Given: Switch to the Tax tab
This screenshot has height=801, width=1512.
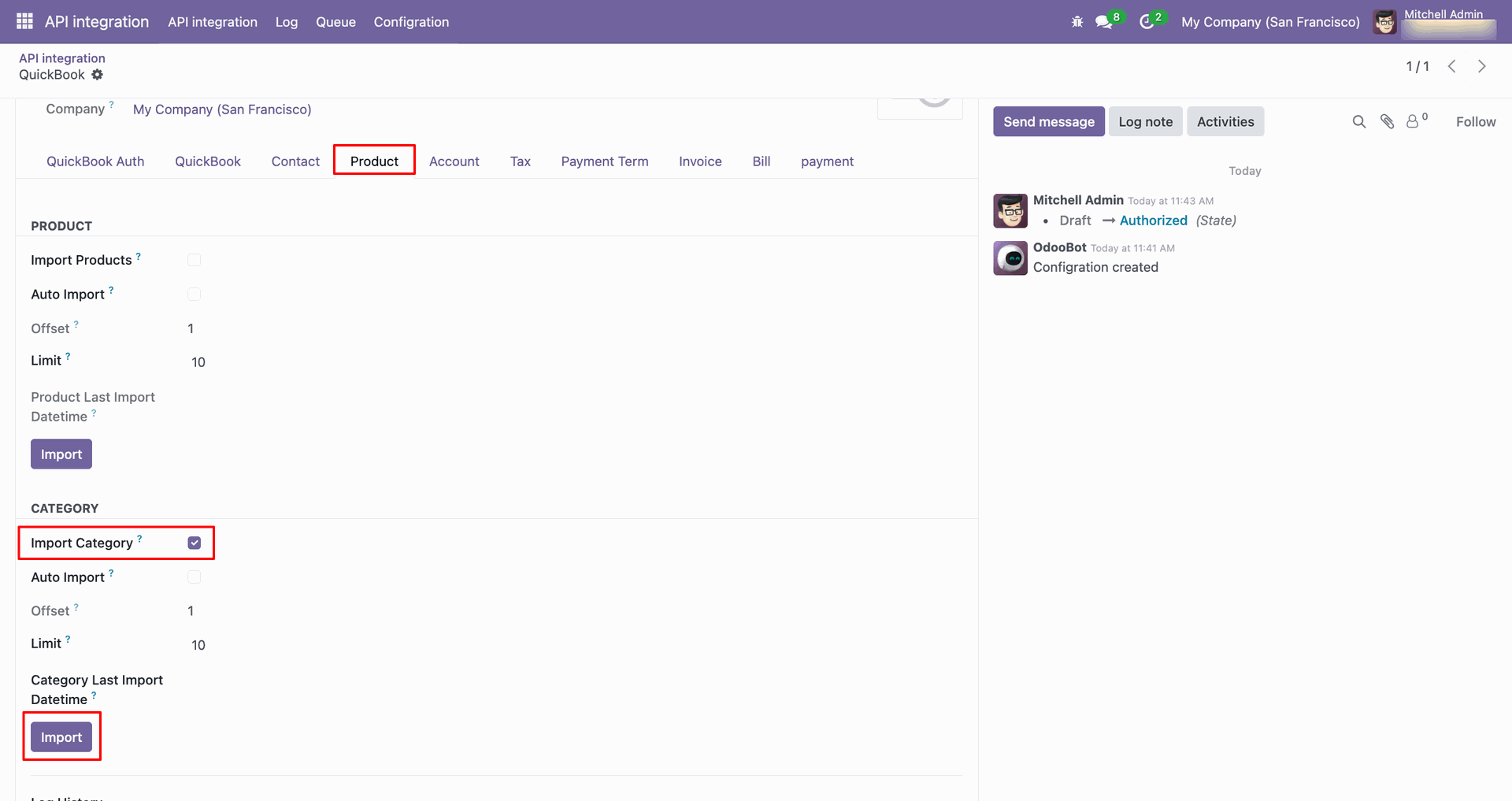Looking at the screenshot, I should click(x=521, y=161).
